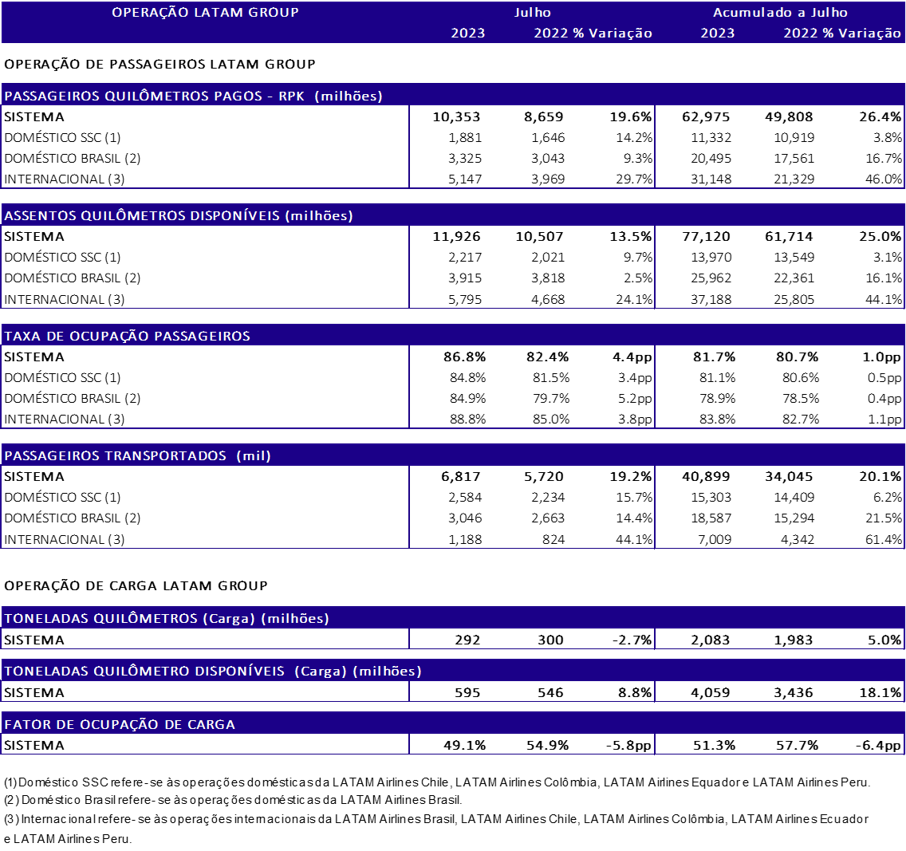Select empty Julho cell under Fator de Ocupação
Image resolution: width=906 pixels, height=851 pixels.
pos(532,743)
